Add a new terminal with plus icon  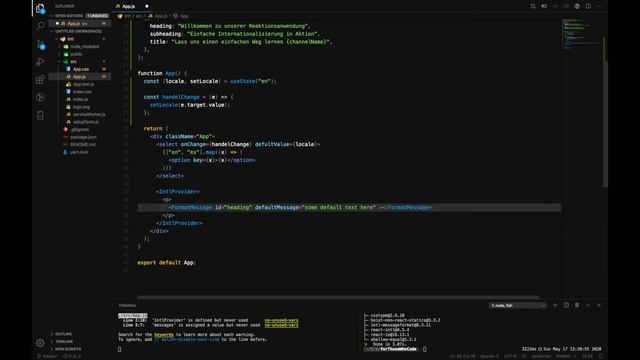pos(555,305)
